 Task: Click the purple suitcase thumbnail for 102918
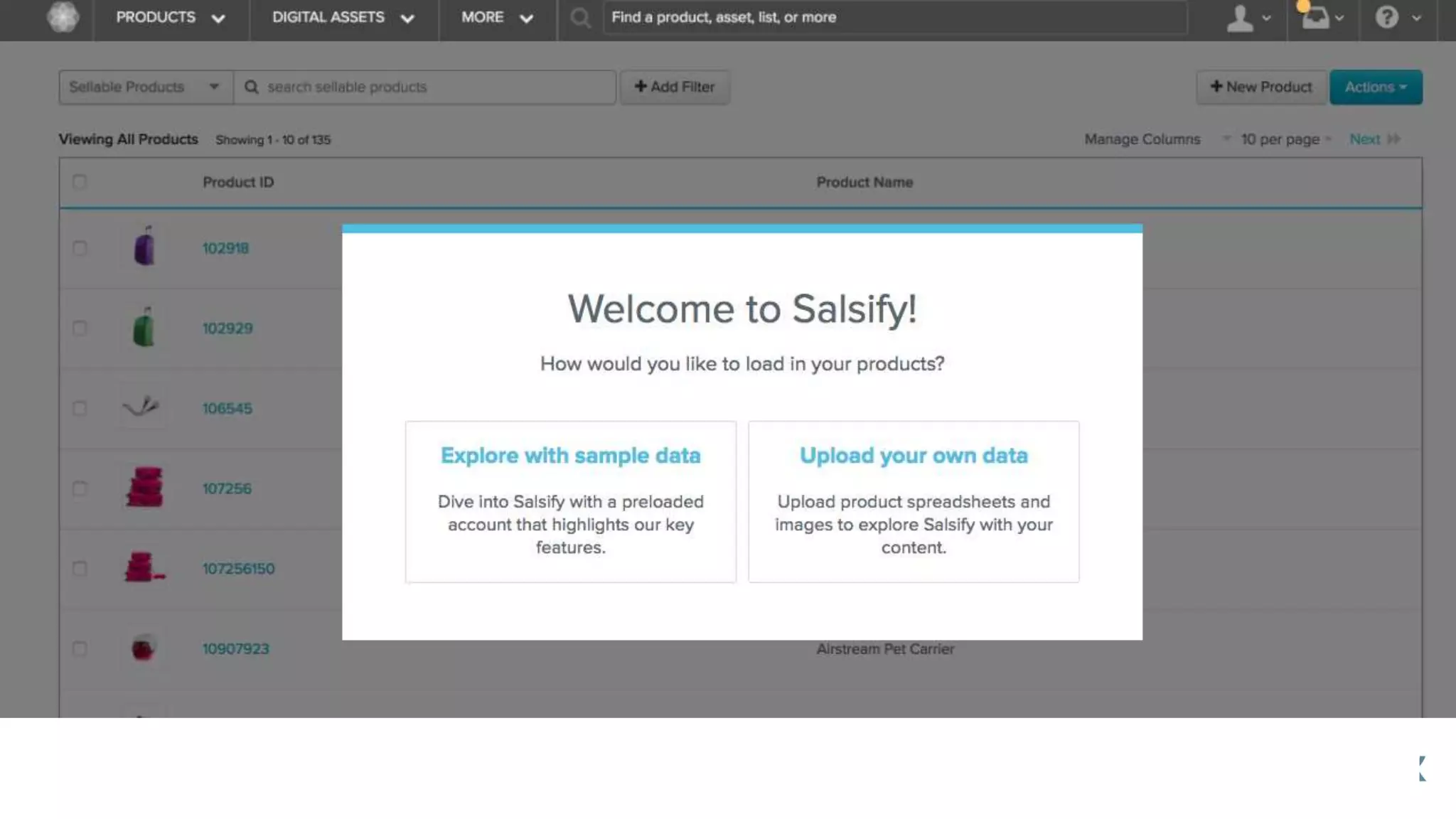pos(144,247)
